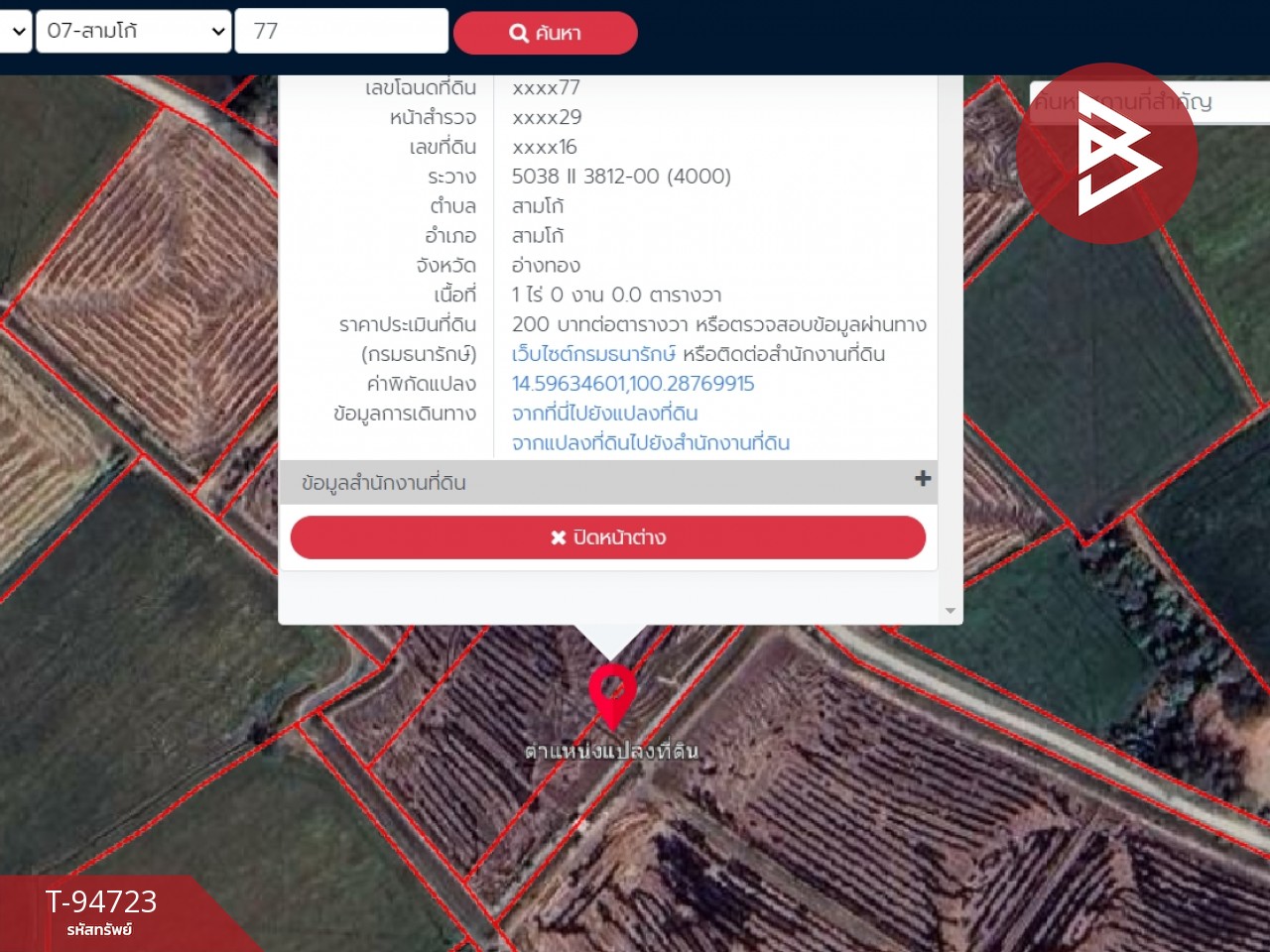Viewport: 1270px width, 952px height.
Task: Click the coordinates link 14.59634601,100.28769915
Action: [x=633, y=384]
